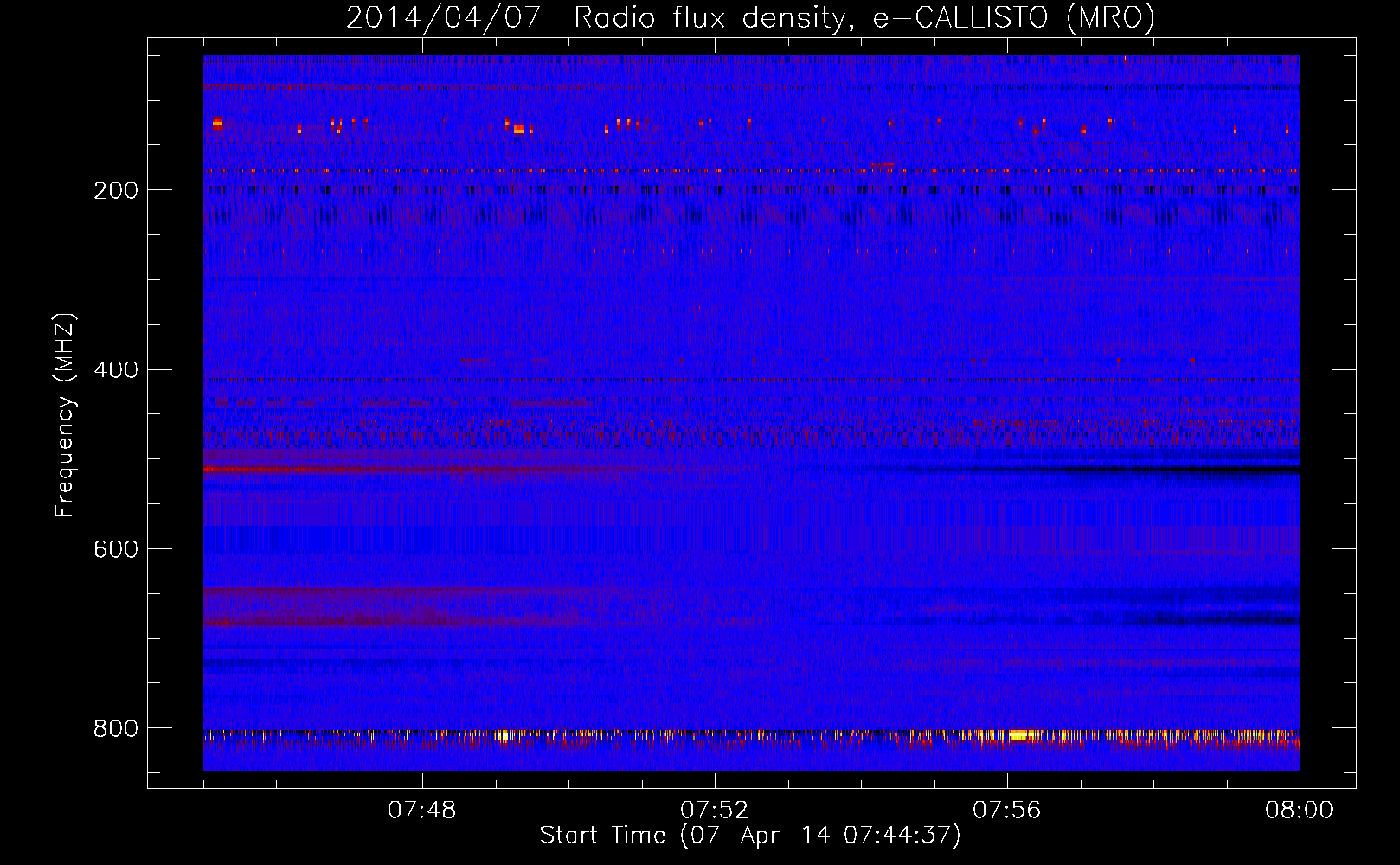Click the 07:48 time tick label

coord(422,811)
